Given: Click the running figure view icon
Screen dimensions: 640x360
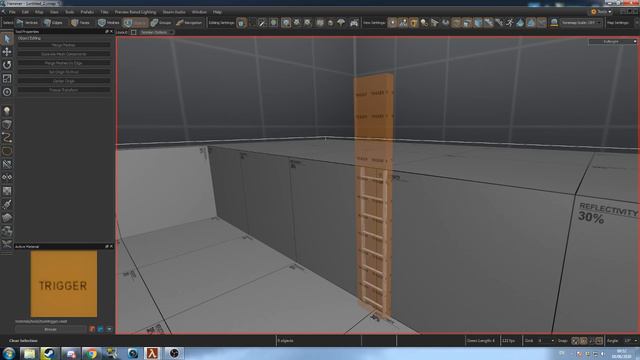Looking at the screenshot, I should (x=509, y=23).
